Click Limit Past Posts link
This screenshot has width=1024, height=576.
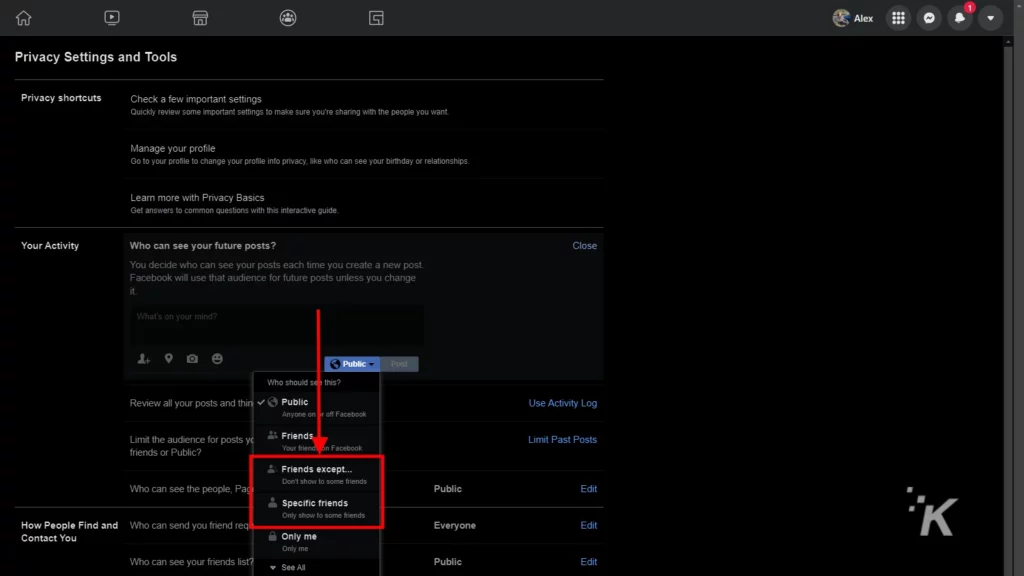[562, 440]
